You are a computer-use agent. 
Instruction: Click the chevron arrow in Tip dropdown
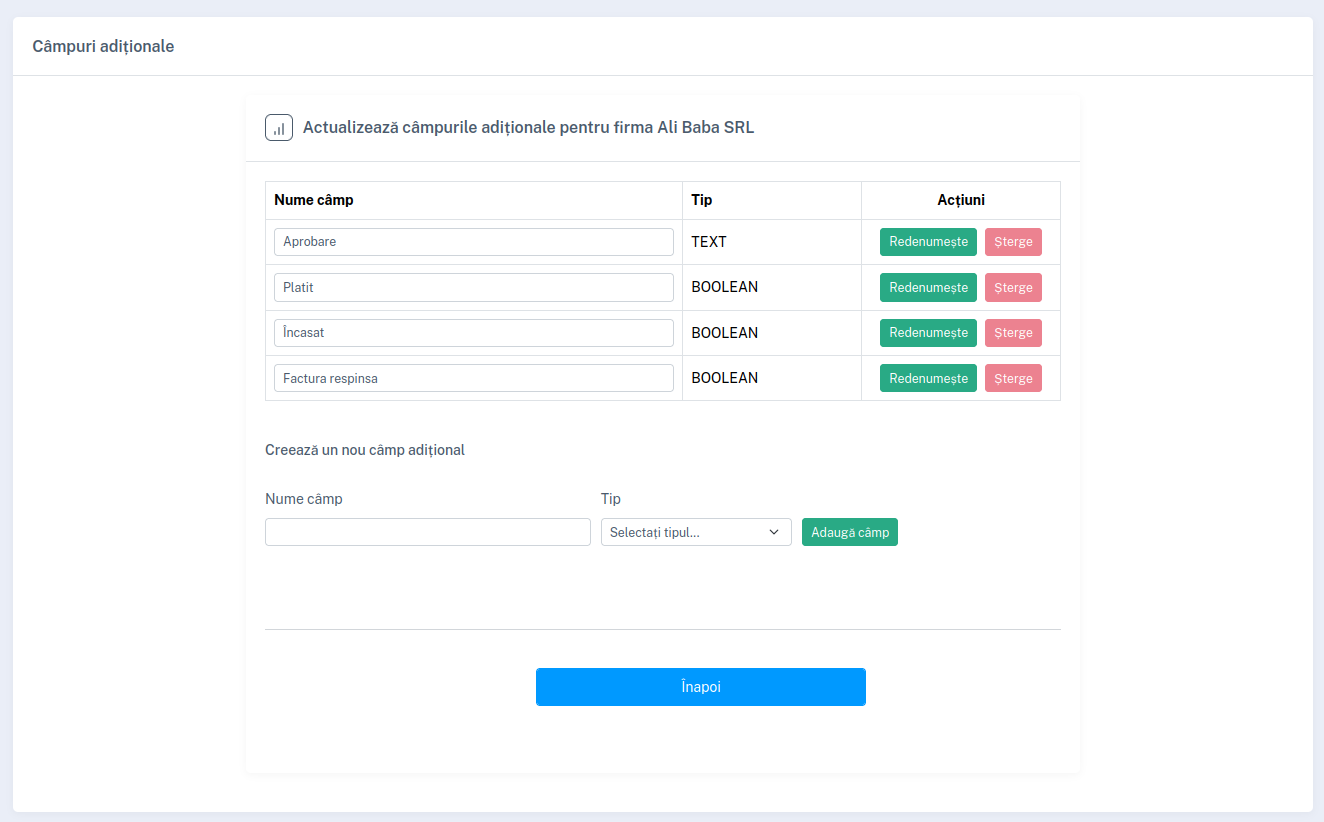pyautogui.click(x=773, y=532)
